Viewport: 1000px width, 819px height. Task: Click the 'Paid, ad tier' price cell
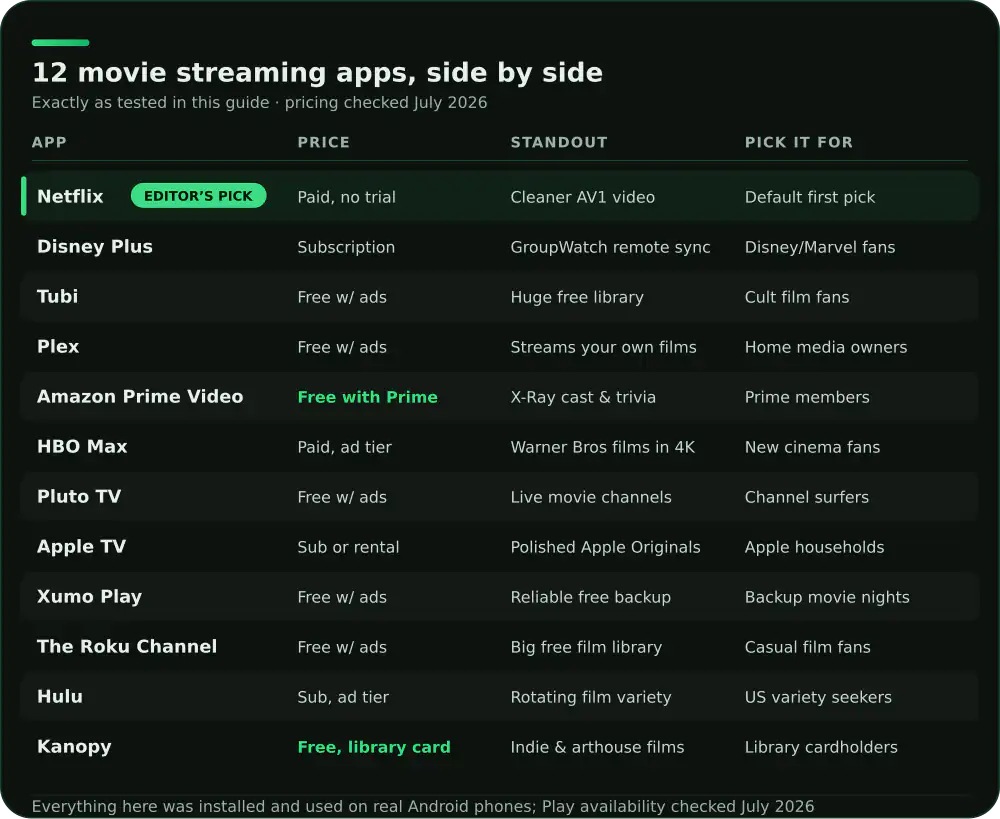[x=344, y=447]
